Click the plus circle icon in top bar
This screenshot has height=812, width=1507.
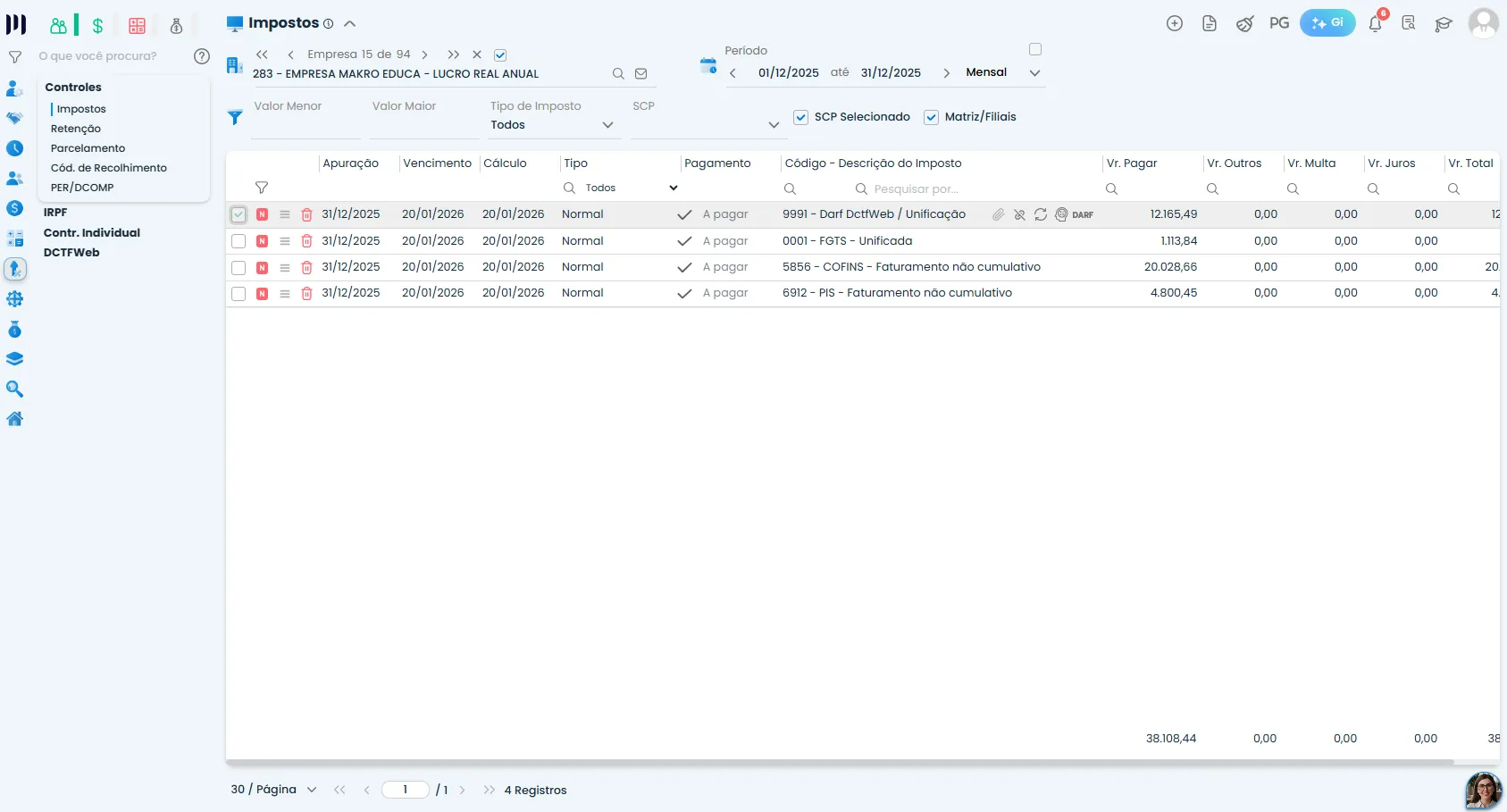1175,23
